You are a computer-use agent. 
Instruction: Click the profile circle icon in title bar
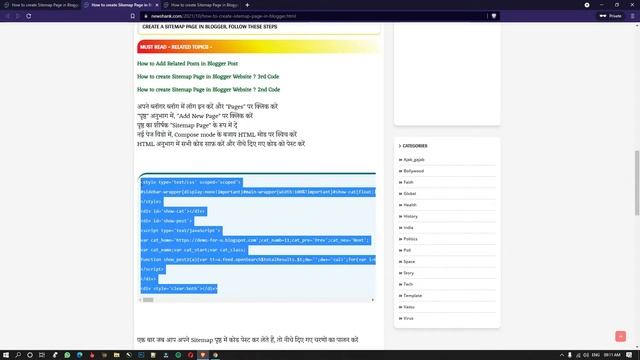587,5
